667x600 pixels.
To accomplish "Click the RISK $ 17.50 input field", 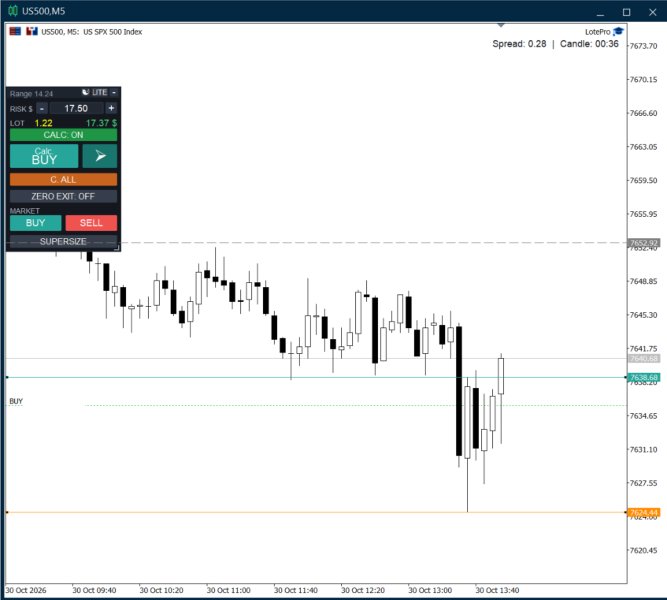I will click(x=77, y=109).
